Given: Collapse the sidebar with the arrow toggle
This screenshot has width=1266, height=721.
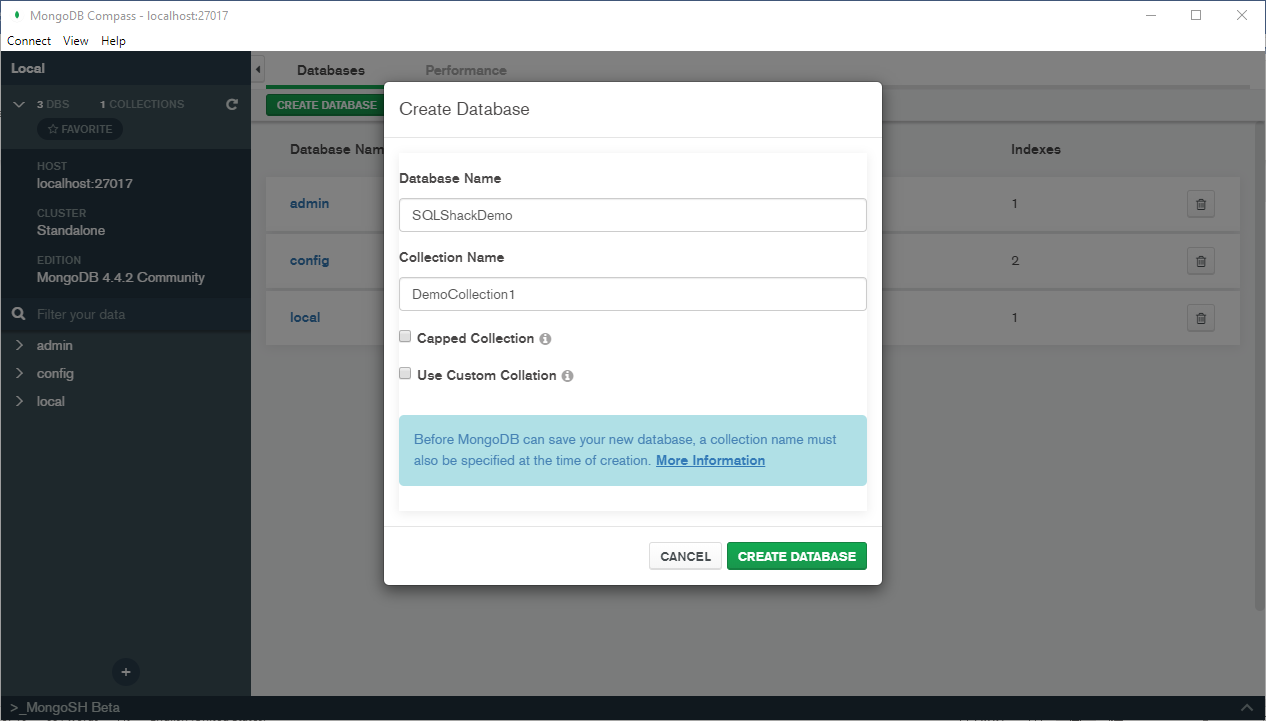Looking at the screenshot, I should pyautogui.click(x=258, y=70).
